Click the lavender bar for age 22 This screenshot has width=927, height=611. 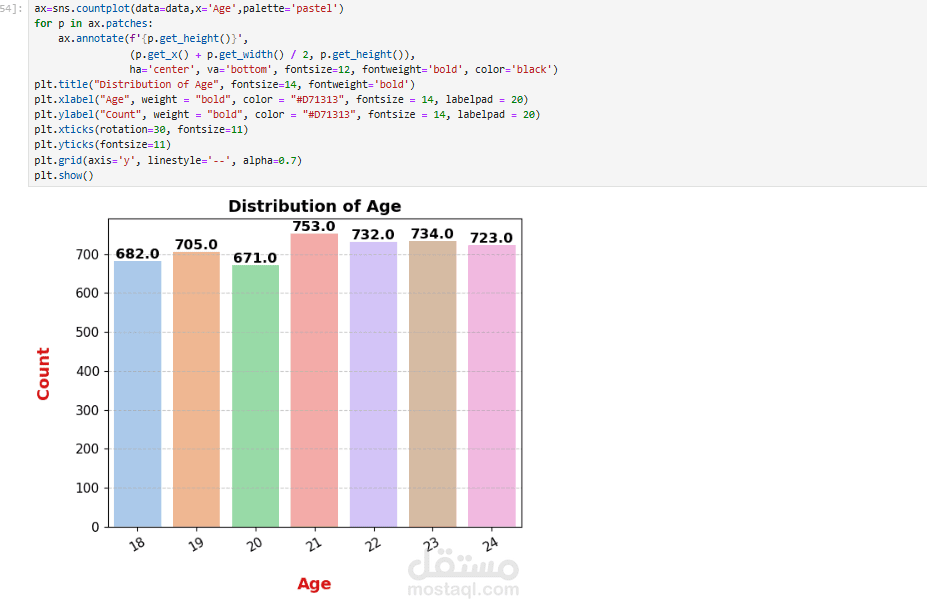click(x=373, y=384)
